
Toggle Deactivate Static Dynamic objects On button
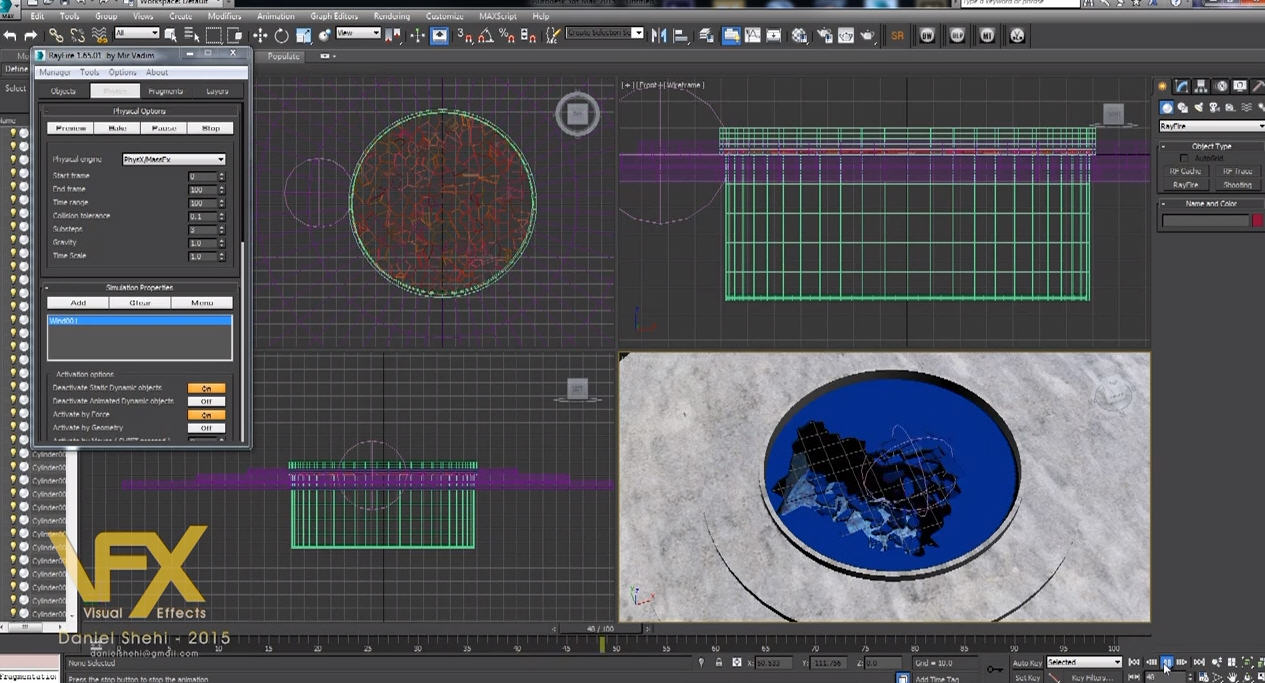(x=206, y=388)
